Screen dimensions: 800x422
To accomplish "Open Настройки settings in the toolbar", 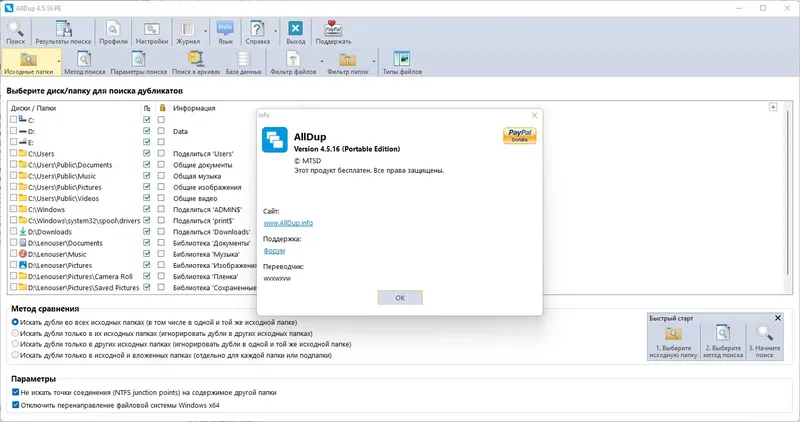I will pos(152,32).
